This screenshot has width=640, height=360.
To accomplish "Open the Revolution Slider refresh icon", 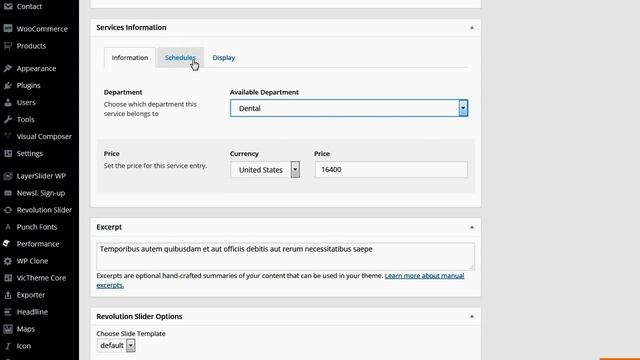I will click(x=8, y=210).
